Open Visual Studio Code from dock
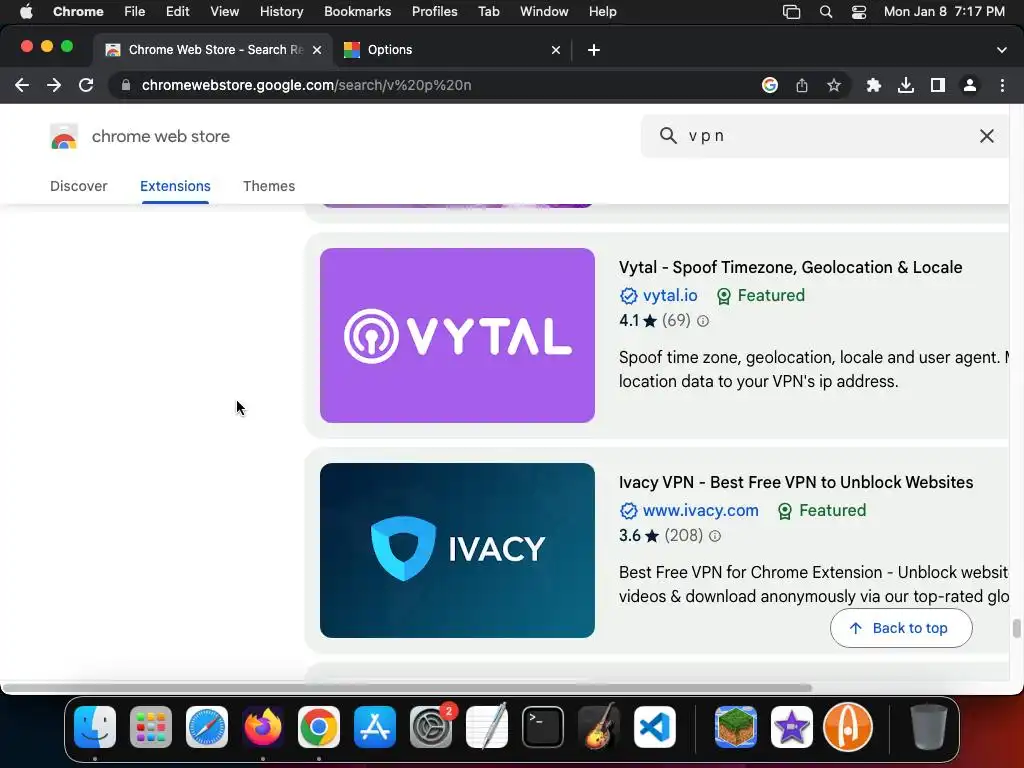1024x768 pixels. (655, 727)
